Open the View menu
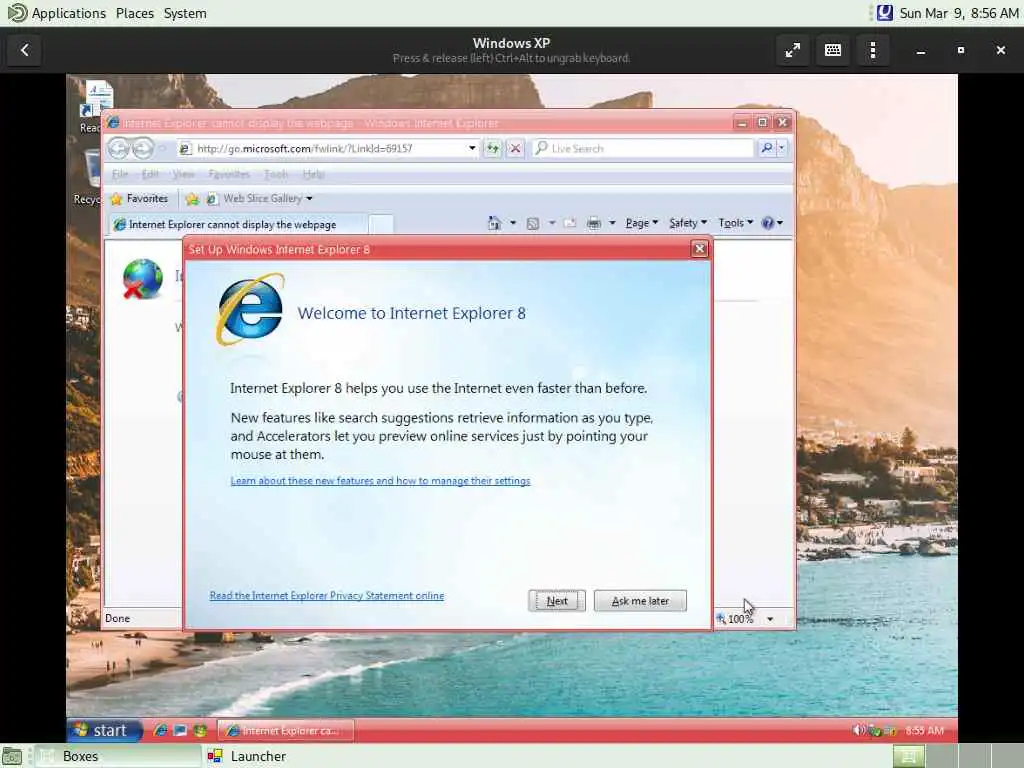This screenshot has width=1024, height=768. tap(184, 174)
